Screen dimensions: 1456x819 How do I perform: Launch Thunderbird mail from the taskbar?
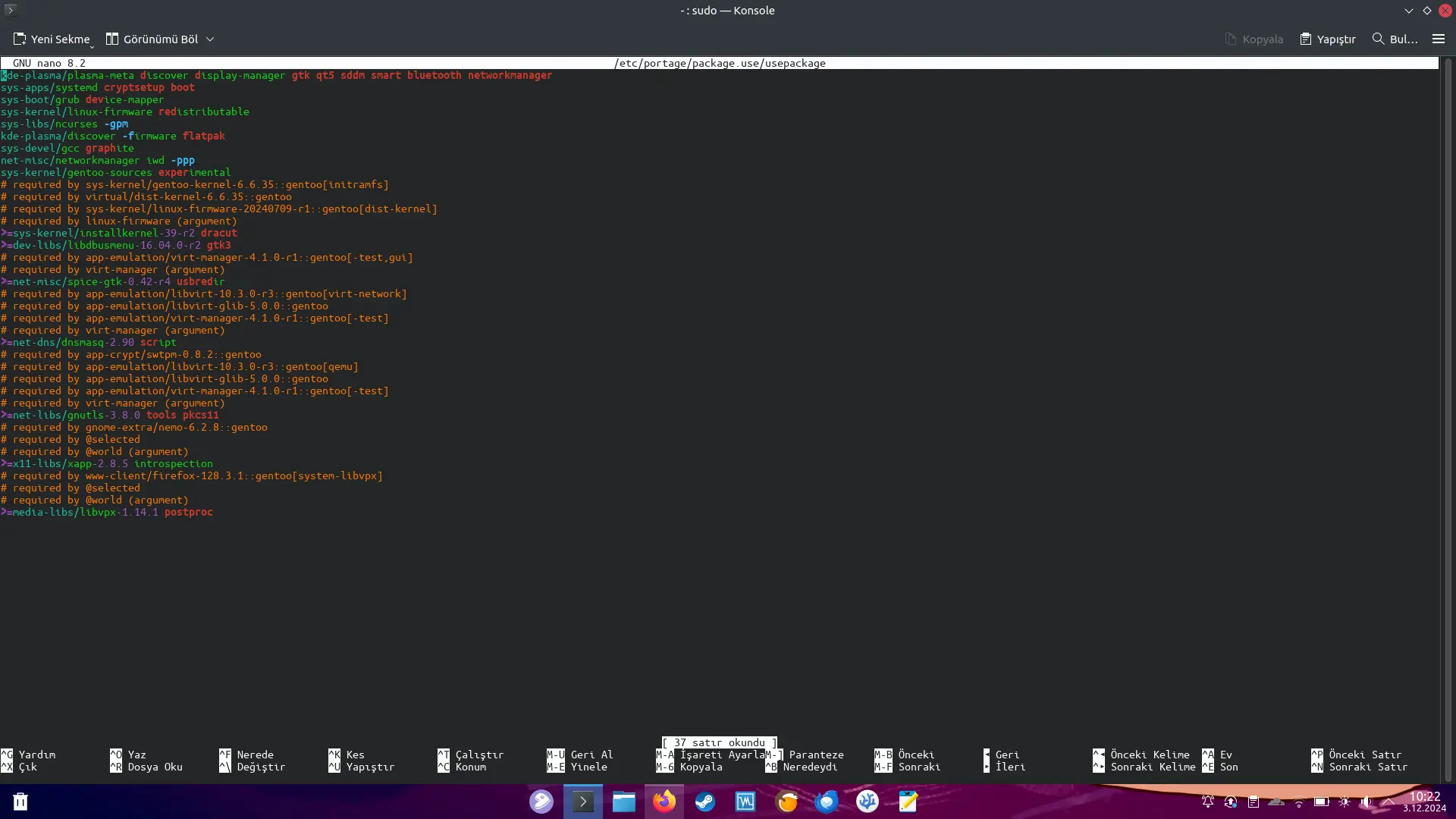[x=827, y=802]
